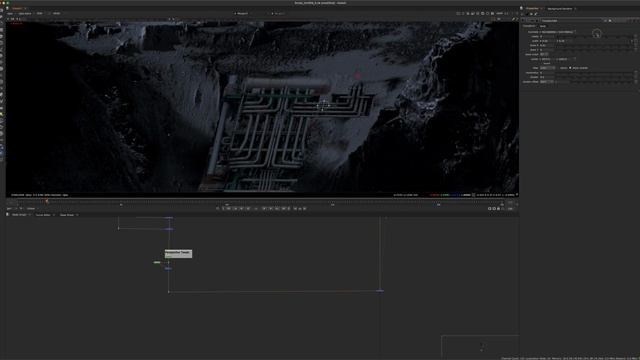This screenshot has width=640, height=360.
Task: Click the dot node at the pipe corner
Action: point(169,291)
